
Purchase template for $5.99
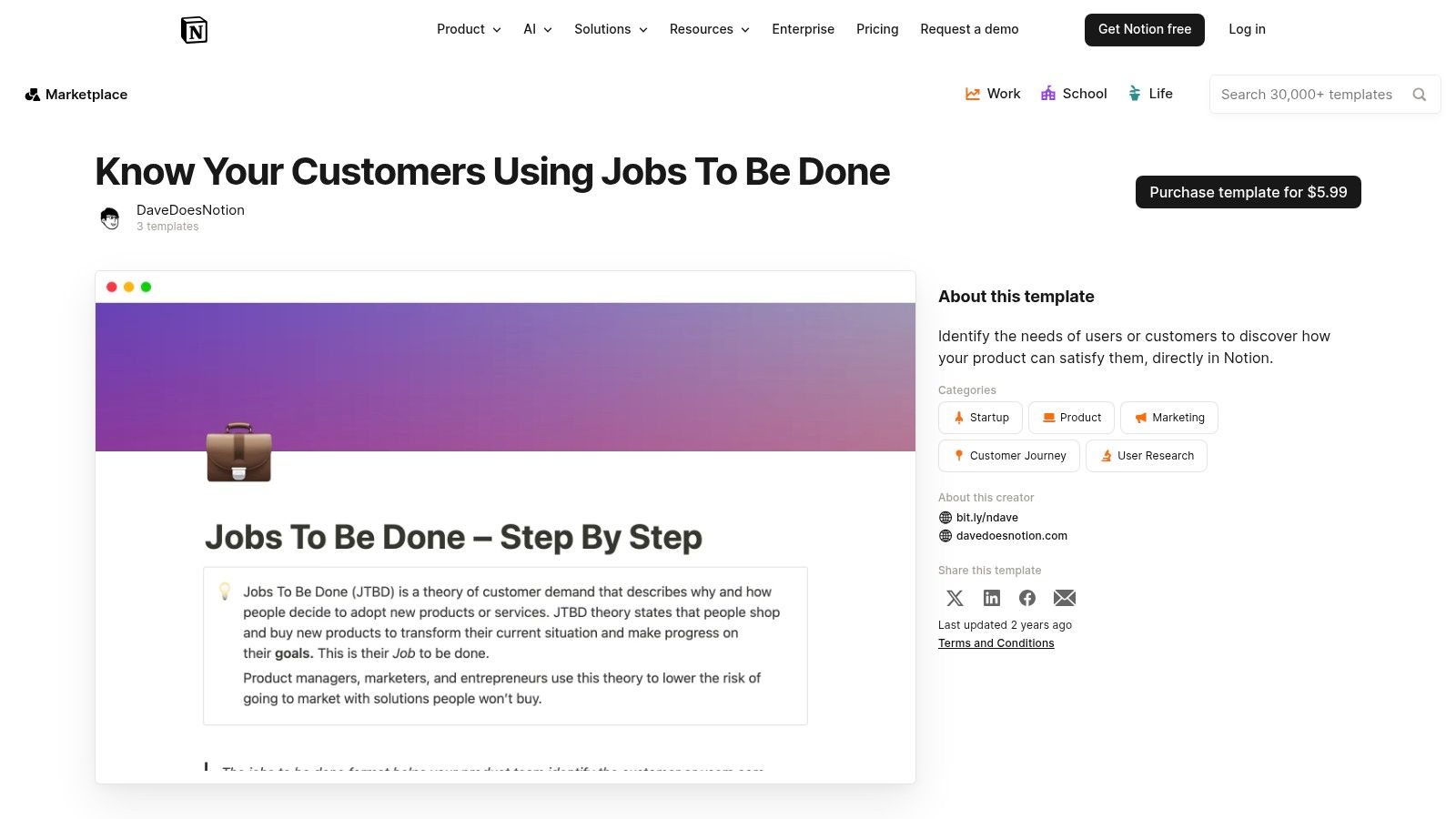[x=1248, y=192]
